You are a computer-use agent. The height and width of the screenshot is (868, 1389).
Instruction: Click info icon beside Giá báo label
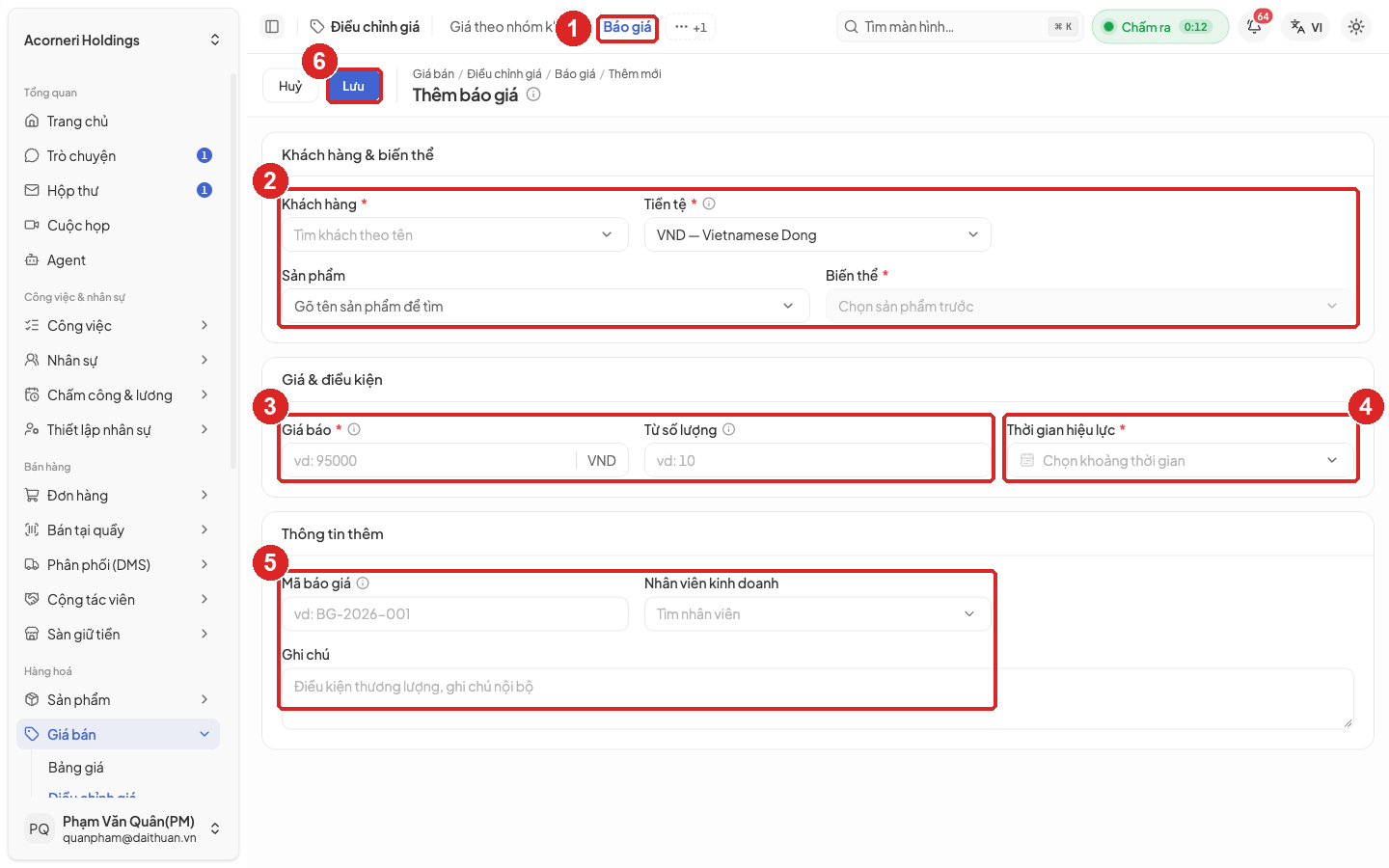pyautogui.click(x=354, y=429)
